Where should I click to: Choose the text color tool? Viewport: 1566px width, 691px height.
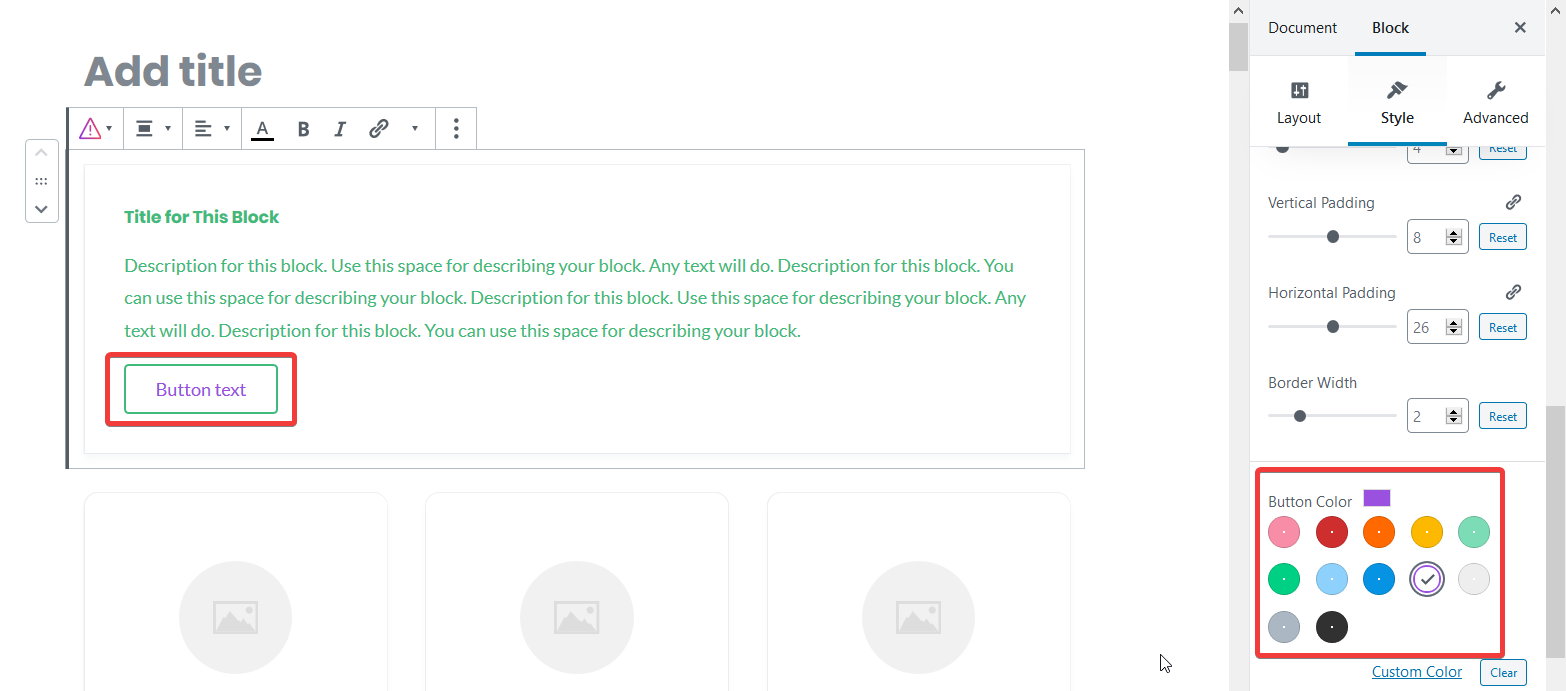262,129
